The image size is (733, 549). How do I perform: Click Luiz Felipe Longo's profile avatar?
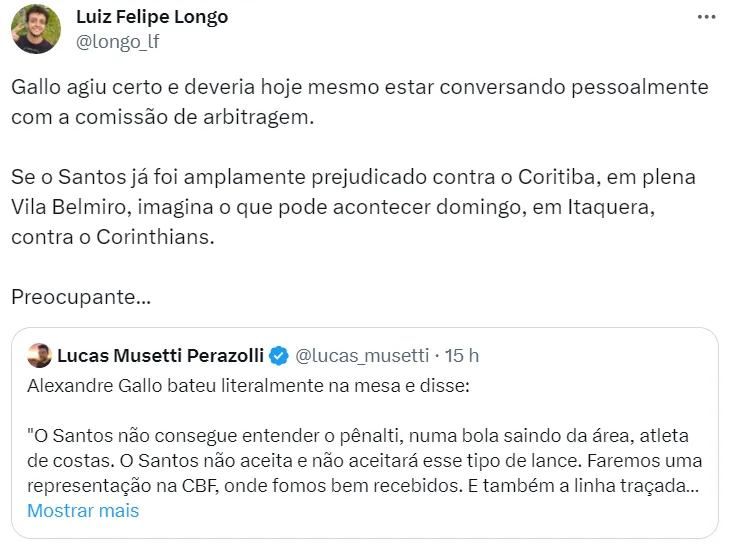(36, 29)
